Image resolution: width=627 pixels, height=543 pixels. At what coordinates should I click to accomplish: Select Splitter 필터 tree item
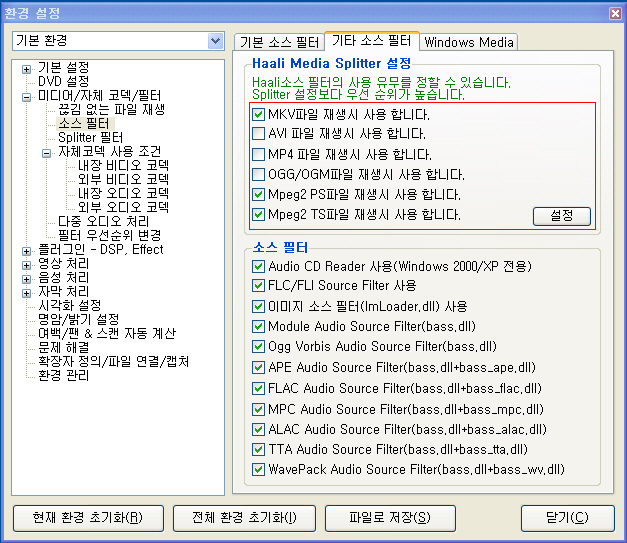[90, 137]
